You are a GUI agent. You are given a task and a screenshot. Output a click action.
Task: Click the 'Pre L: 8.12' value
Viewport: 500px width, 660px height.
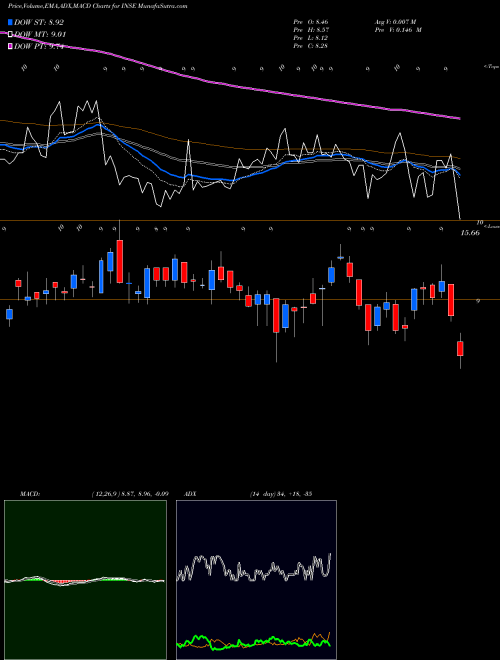(x=311, y=38)
